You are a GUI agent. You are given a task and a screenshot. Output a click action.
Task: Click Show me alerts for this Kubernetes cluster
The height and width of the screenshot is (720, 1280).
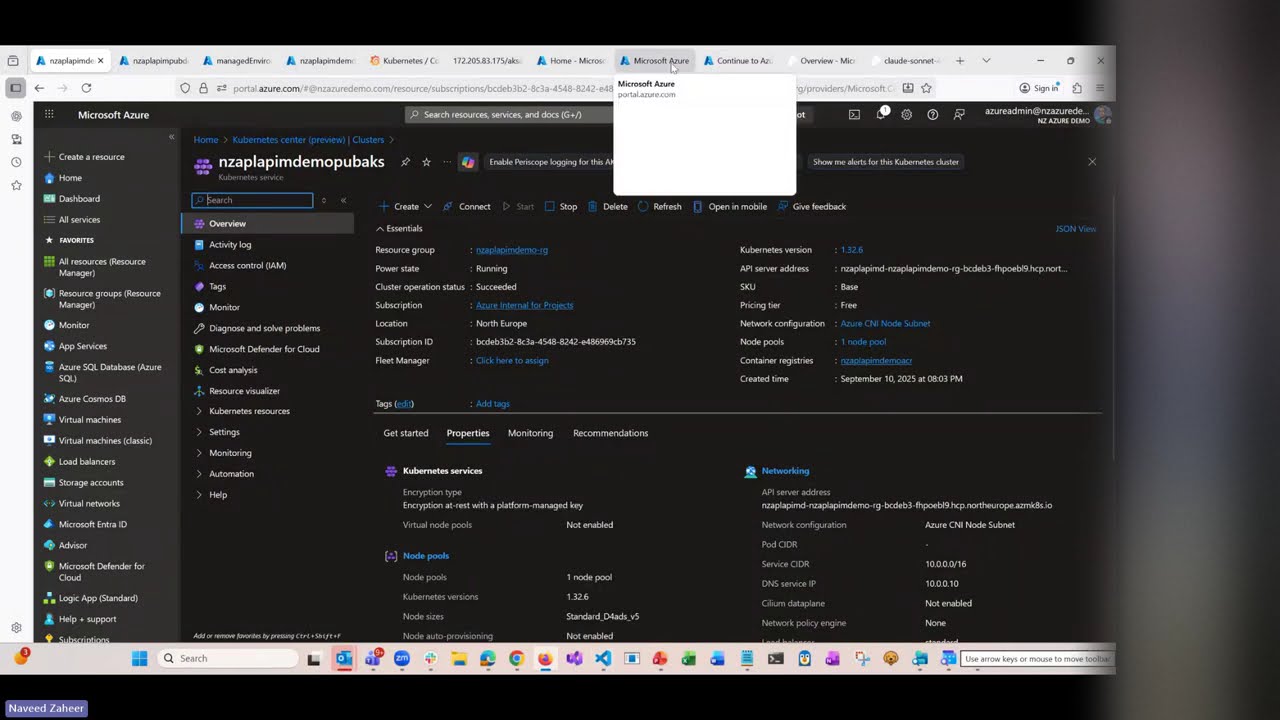[885, 162]
